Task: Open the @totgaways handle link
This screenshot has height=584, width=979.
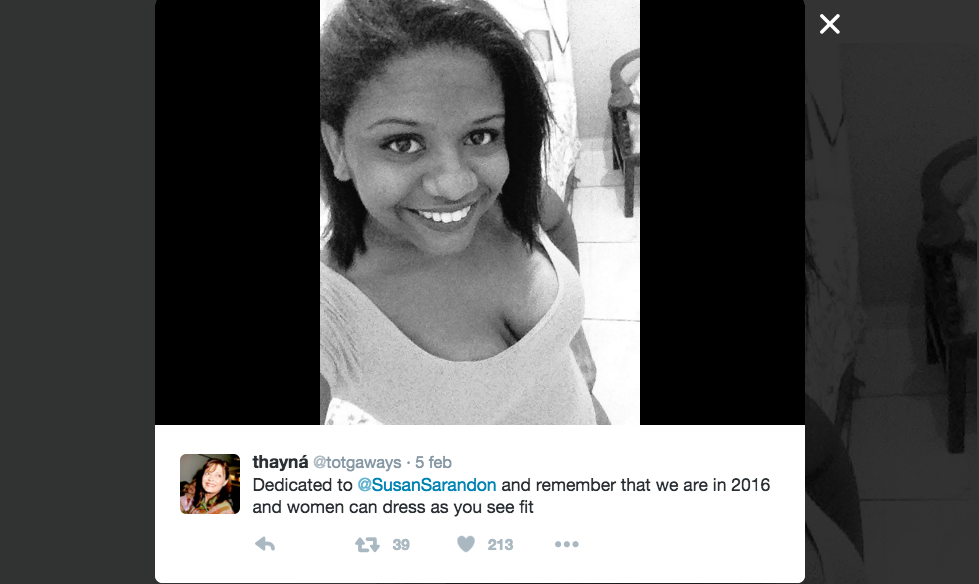Action: (x=357, y=462)
